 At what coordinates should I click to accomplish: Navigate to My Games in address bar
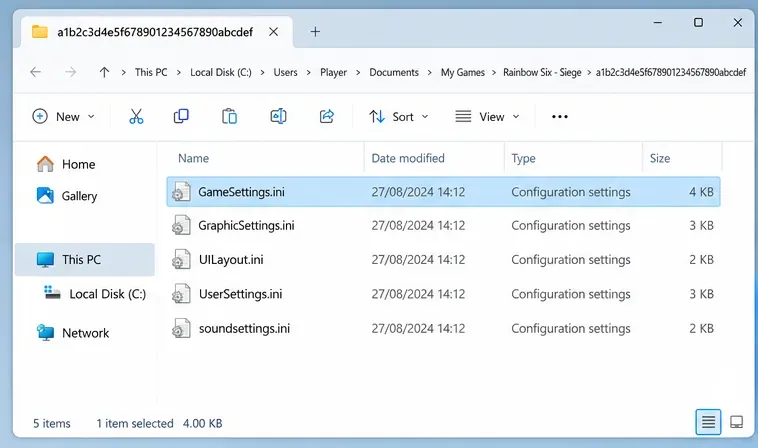[463, 72]
